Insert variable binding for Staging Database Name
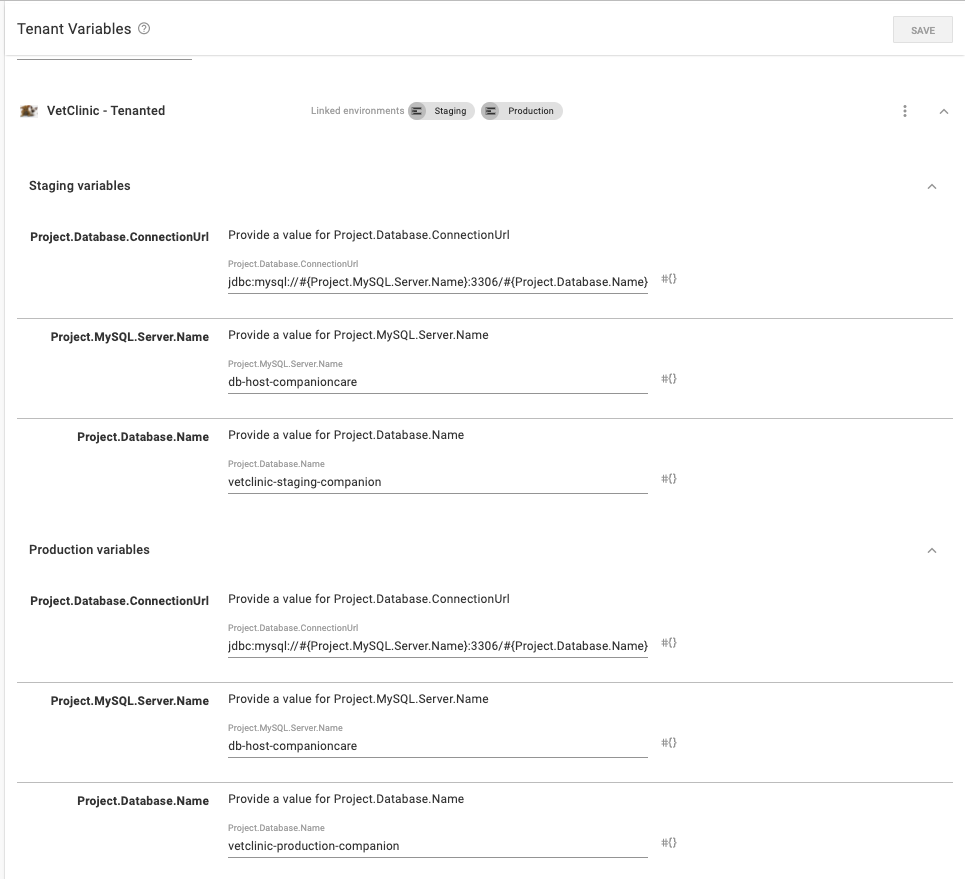Image resolution: width=965 pixels, height=879 pixels. pos(669,479)
